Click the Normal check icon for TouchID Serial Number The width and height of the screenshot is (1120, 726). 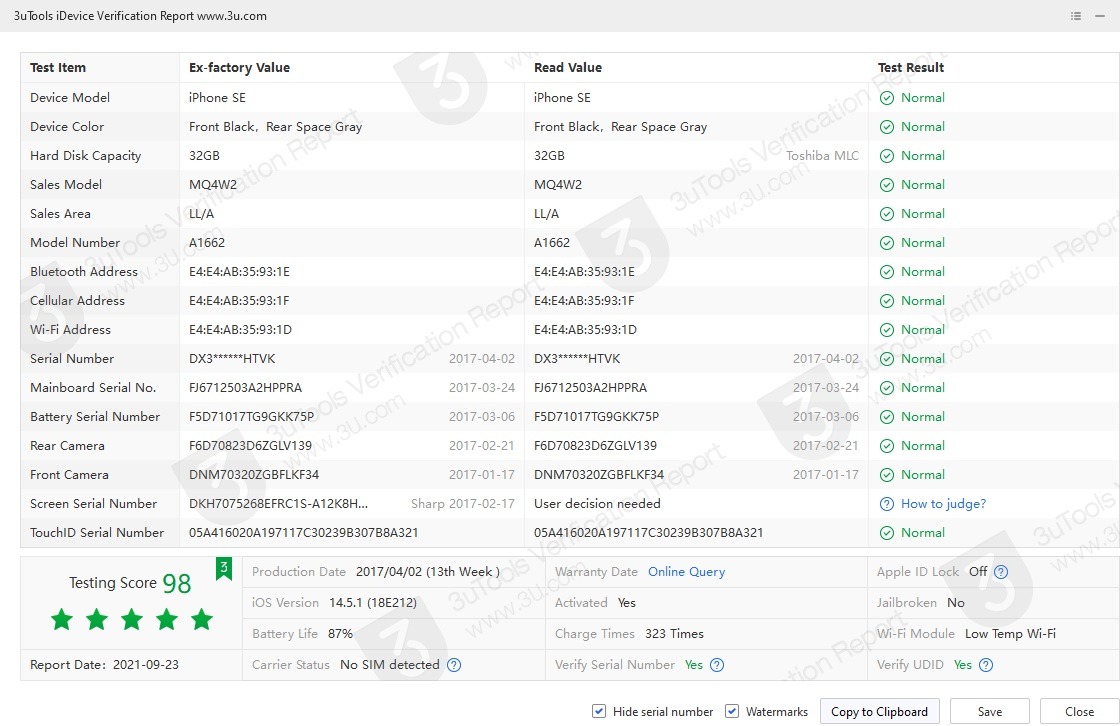[x=886, y=533]
